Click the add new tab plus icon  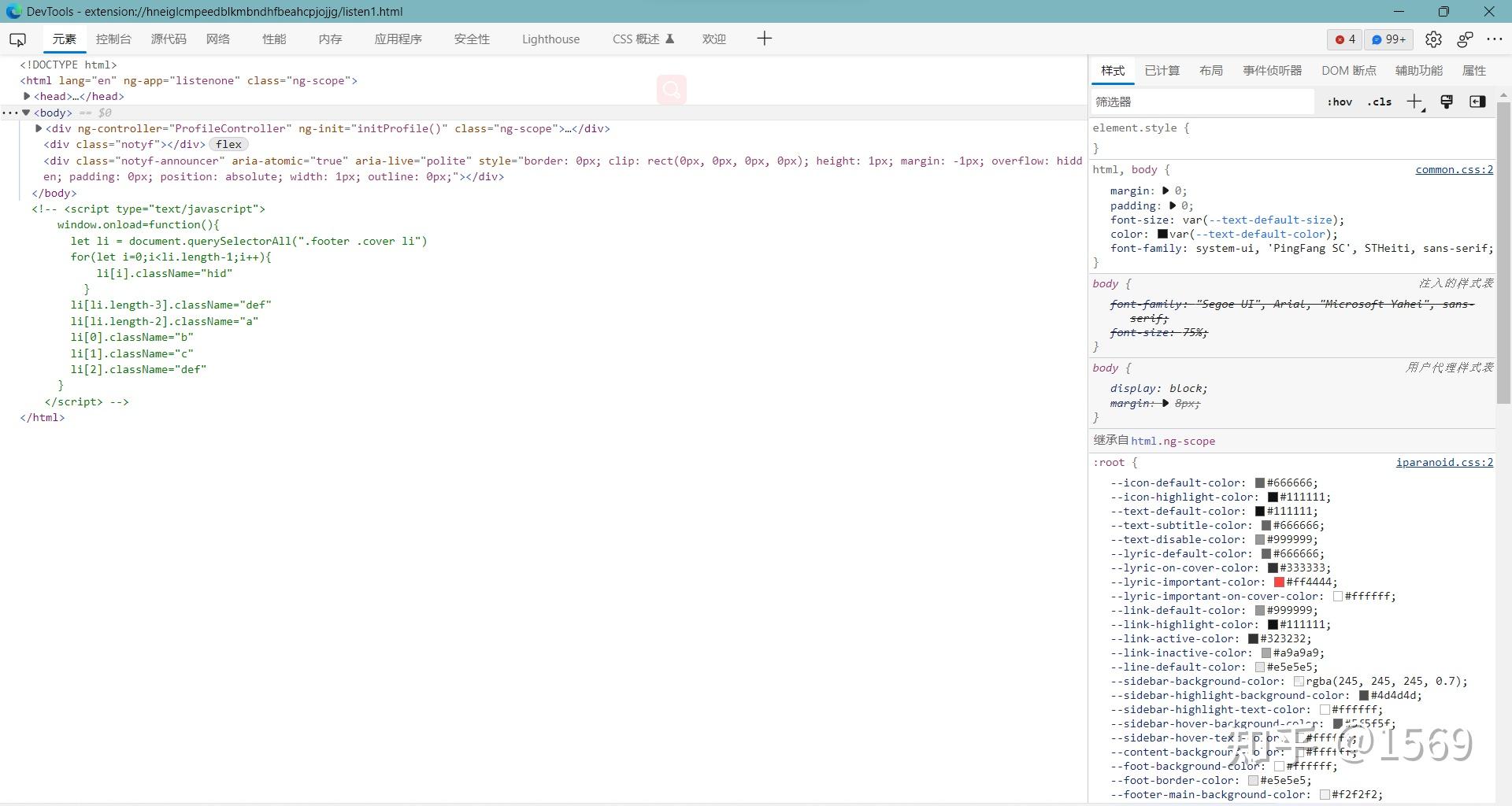point(764,39)
